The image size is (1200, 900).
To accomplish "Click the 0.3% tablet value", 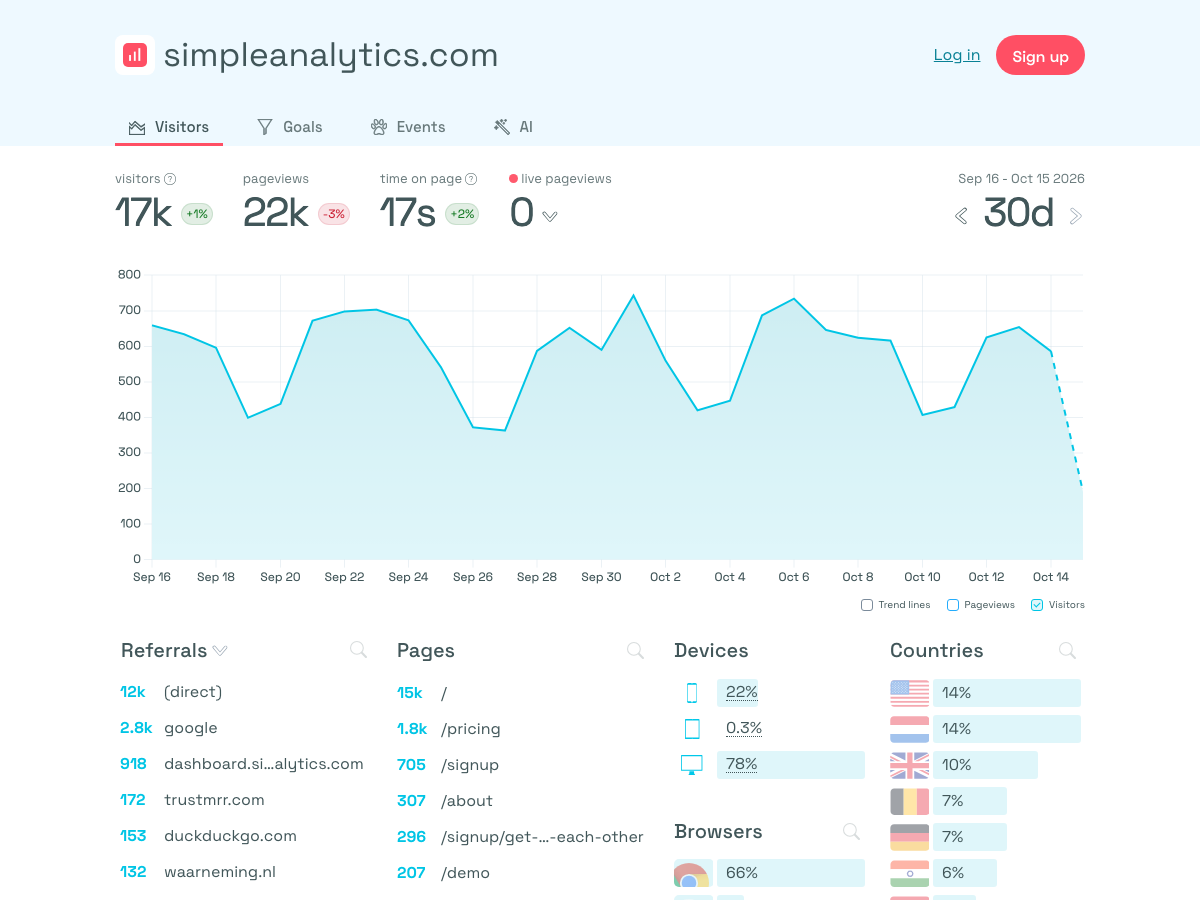I will [744, 729].
